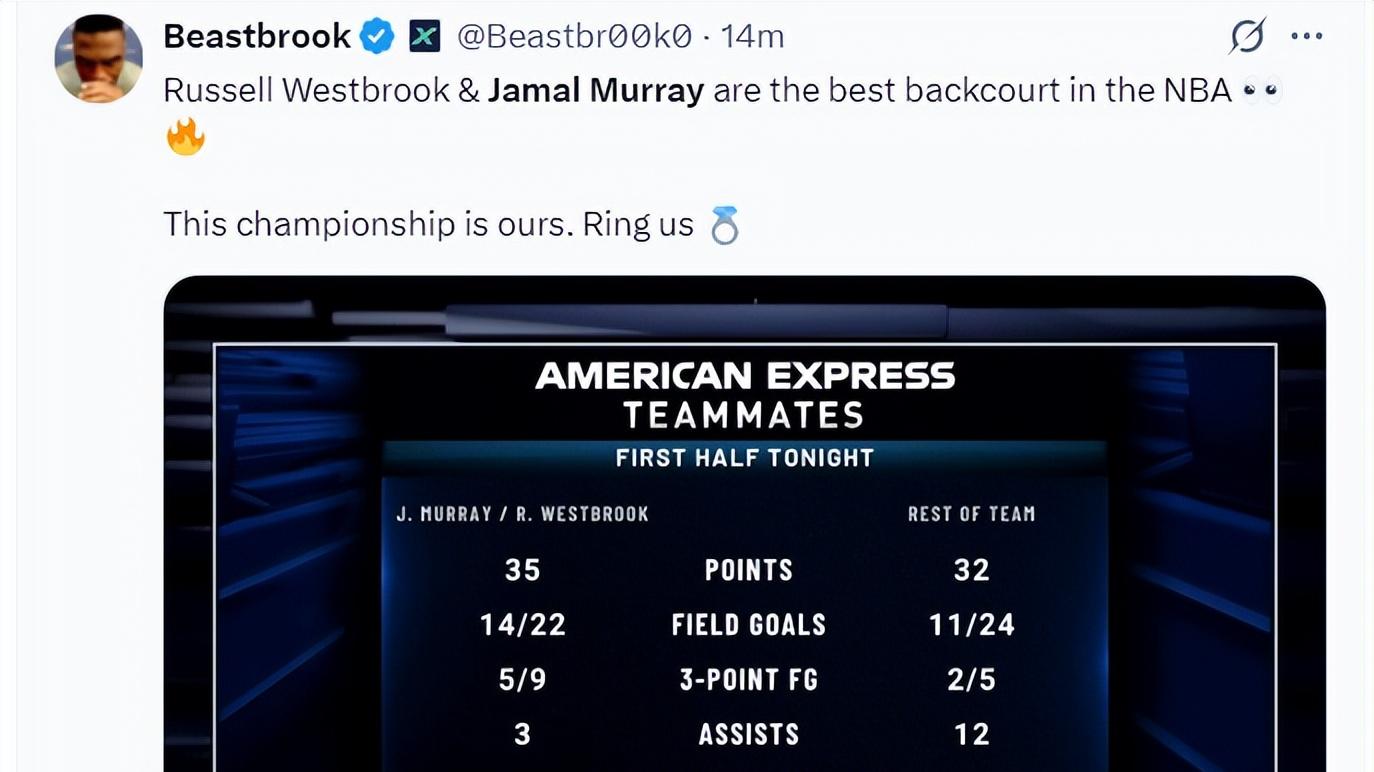This screenshot has width=1374, height=772.
Task: Click the eyes emoji in tweet
Action: 1261,91
